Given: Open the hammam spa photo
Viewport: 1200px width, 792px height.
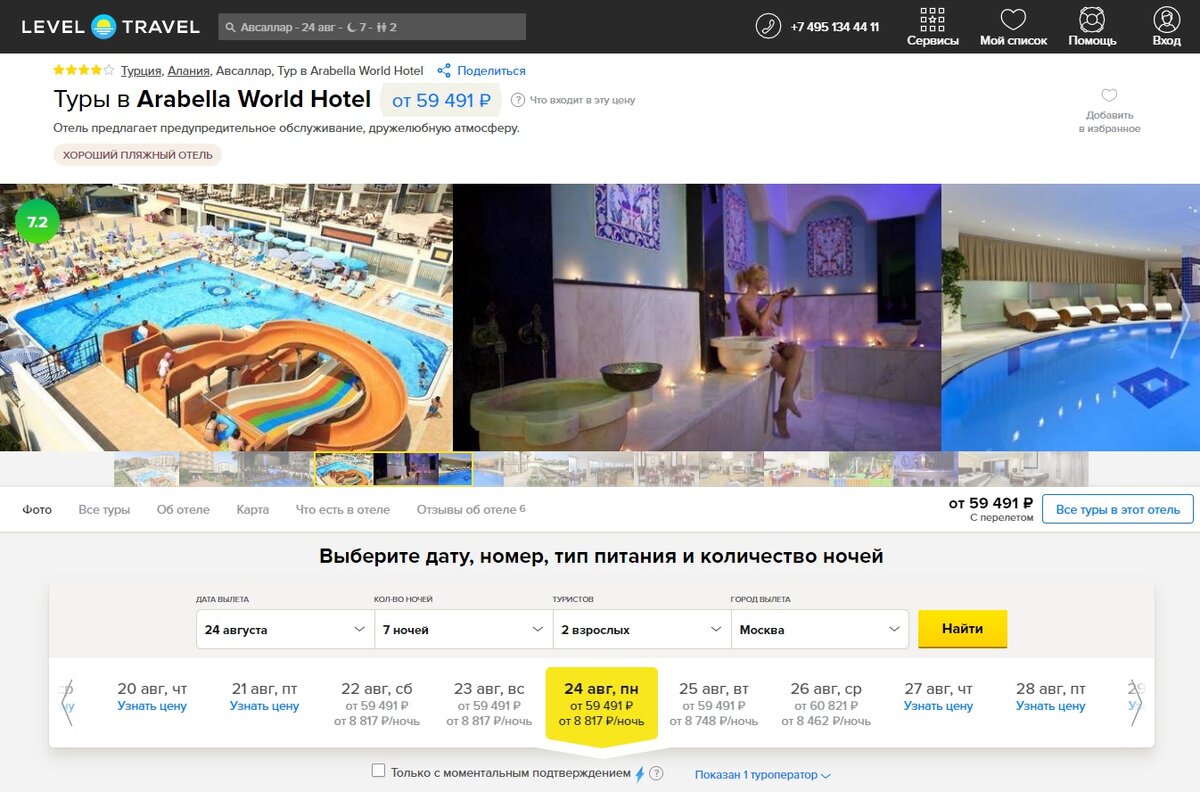Looking at the screenshot, I should pos(697,318).
